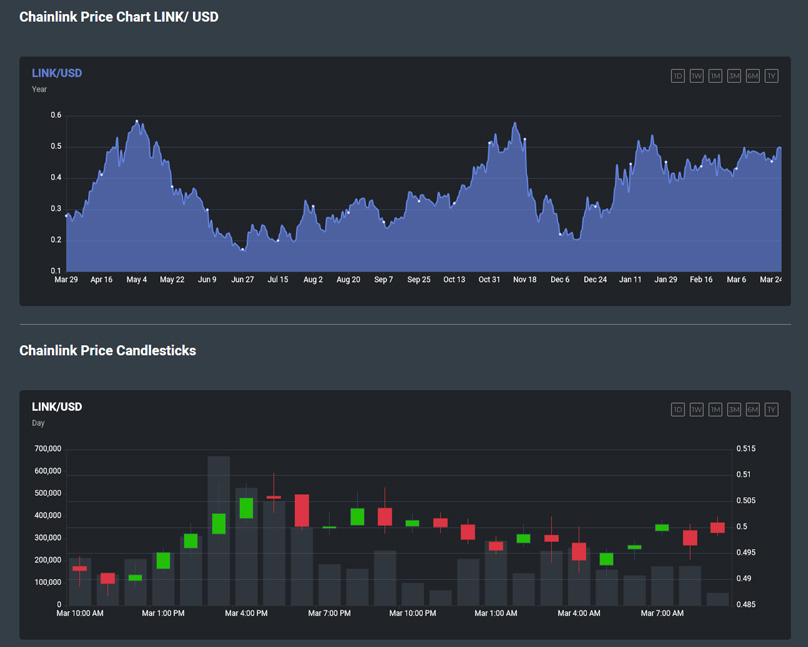
Task: Click the 'May 4' x-axis label
Action: [x=137, y=280]
